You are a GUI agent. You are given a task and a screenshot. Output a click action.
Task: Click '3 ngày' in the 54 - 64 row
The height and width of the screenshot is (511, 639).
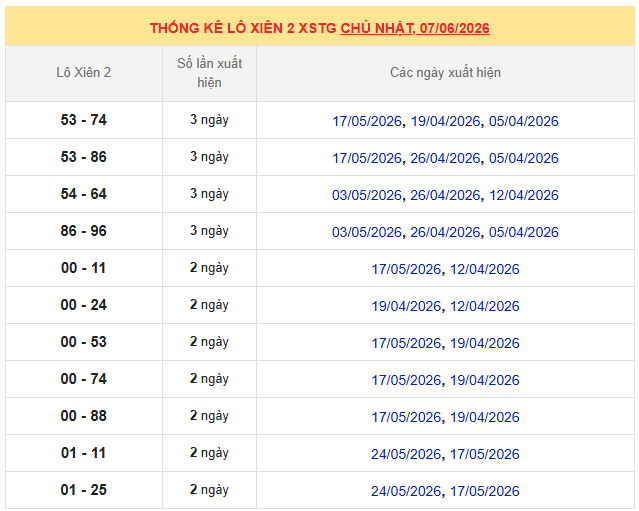(209, 194)
